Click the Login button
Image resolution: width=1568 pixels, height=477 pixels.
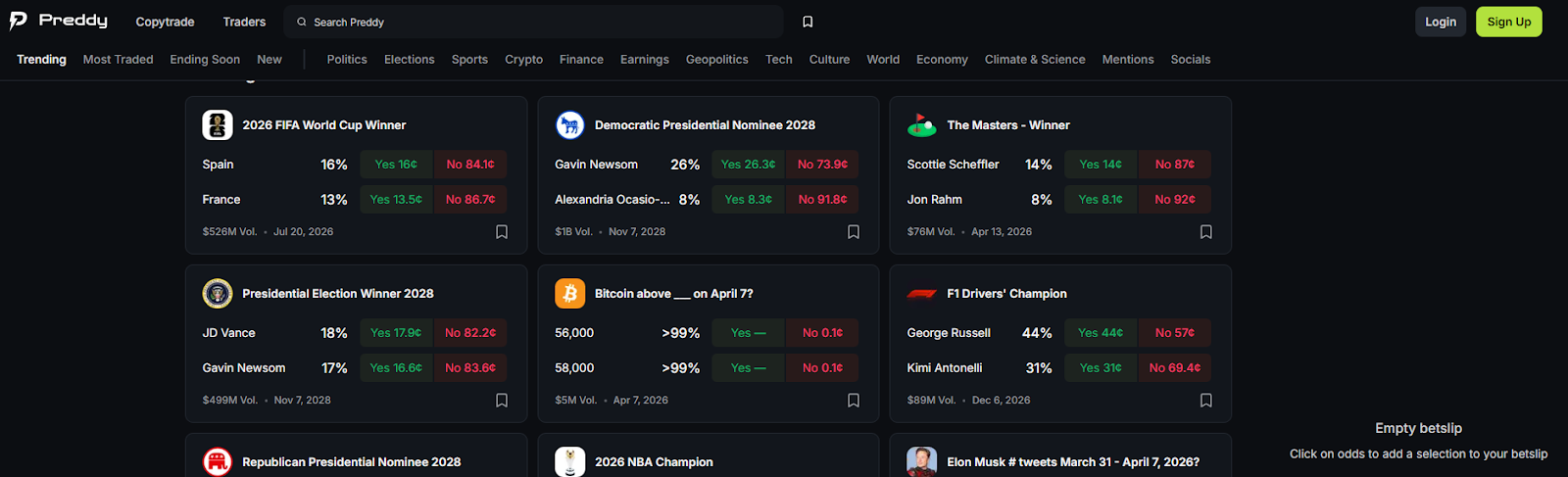1441,22
